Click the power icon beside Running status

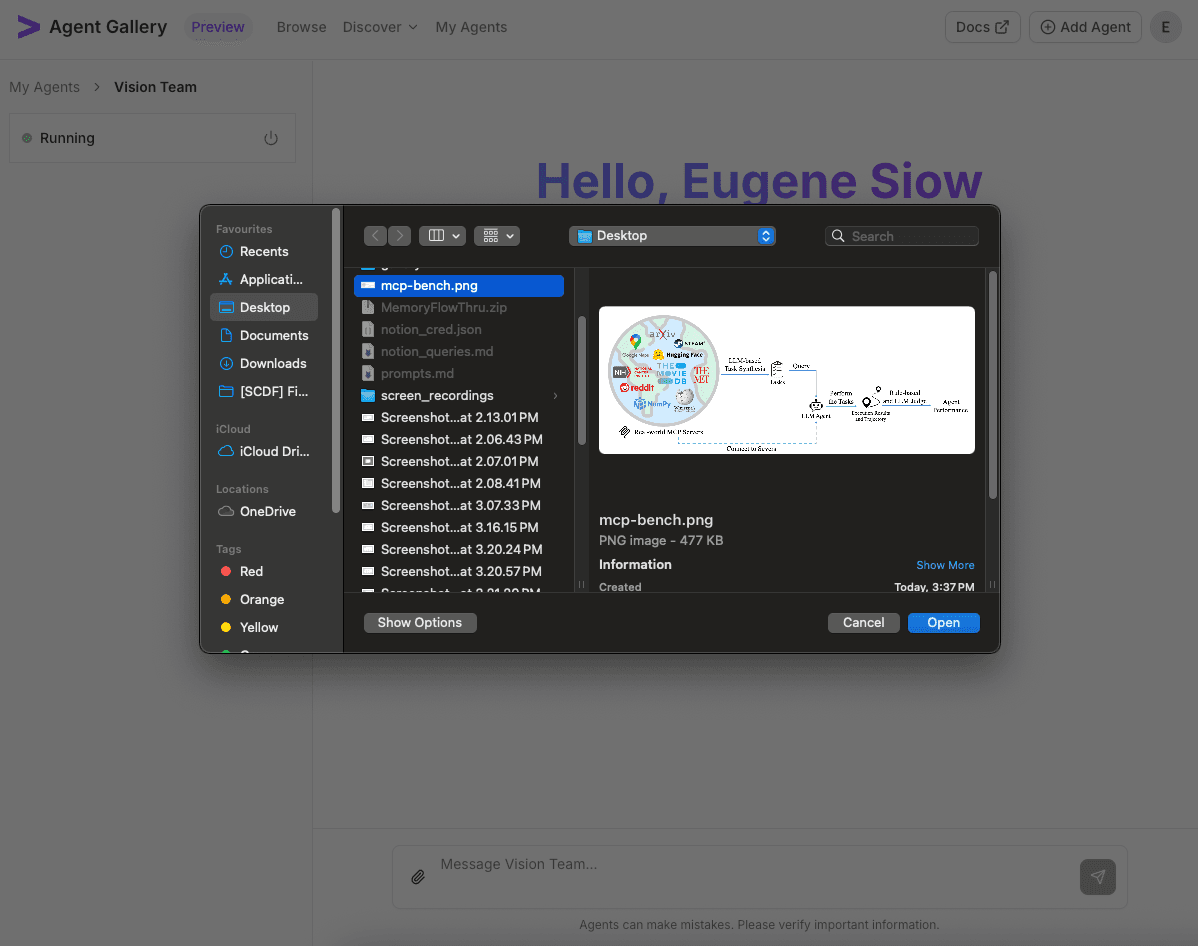pos(271,139)
